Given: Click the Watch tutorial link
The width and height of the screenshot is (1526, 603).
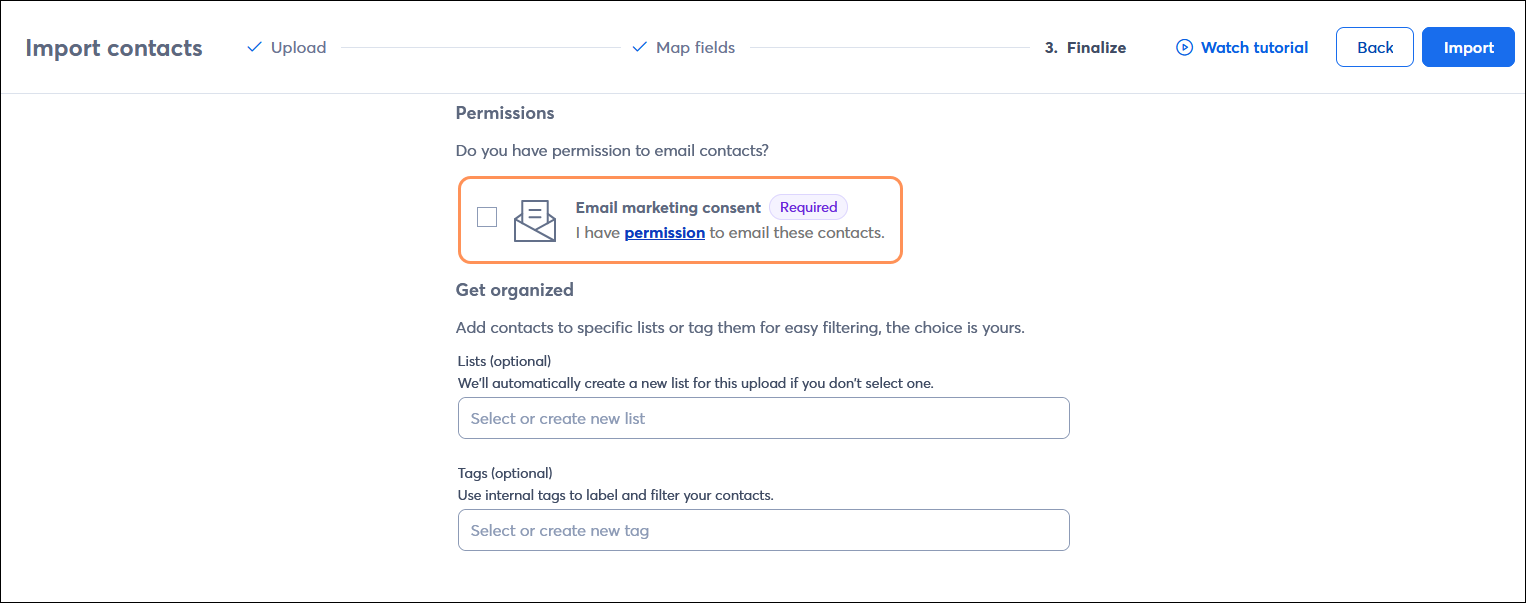Looking at the screenshot, I should click(x=1252, y=46).
